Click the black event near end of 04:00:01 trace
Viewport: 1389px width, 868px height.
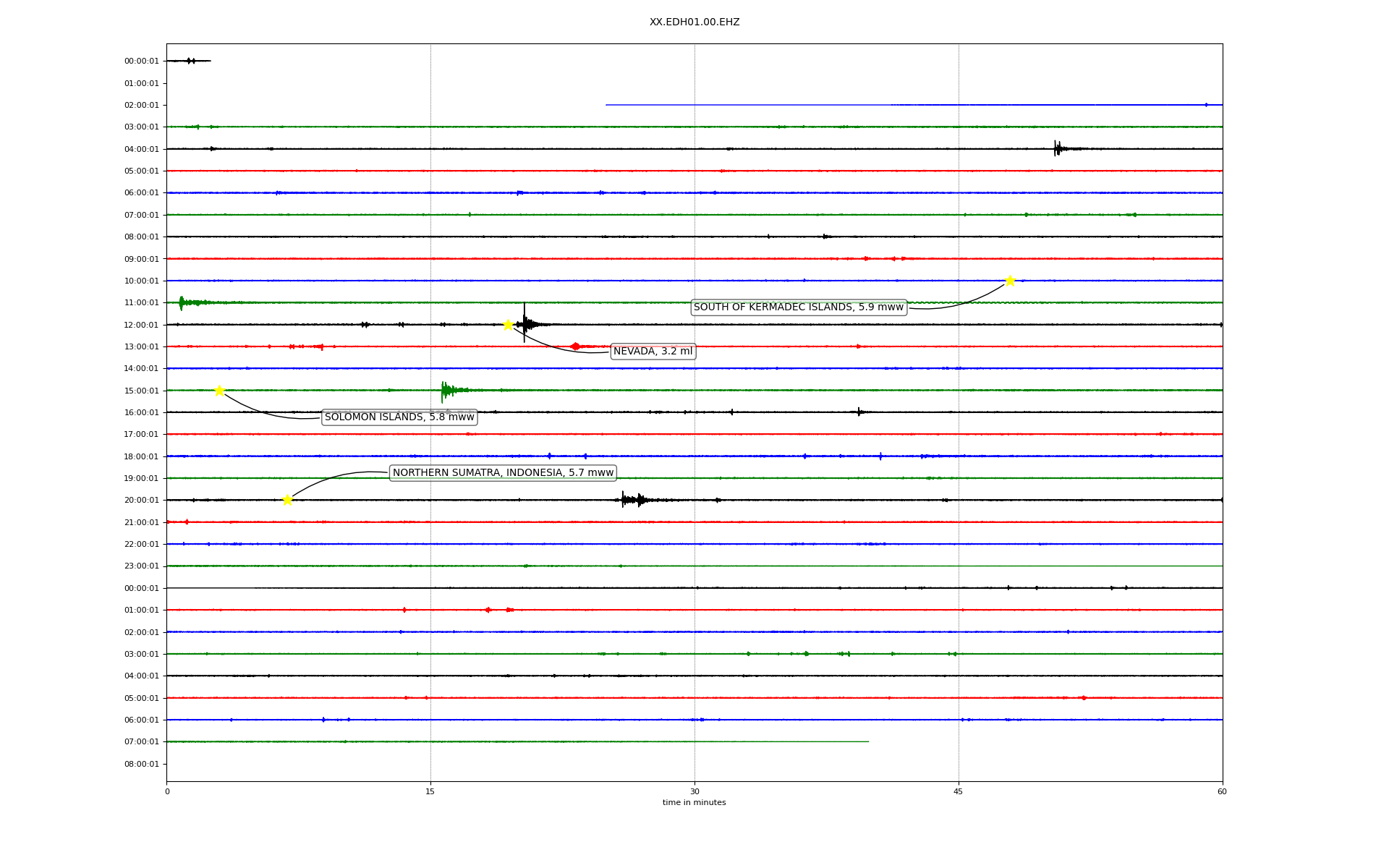(x=1058, y=149)
